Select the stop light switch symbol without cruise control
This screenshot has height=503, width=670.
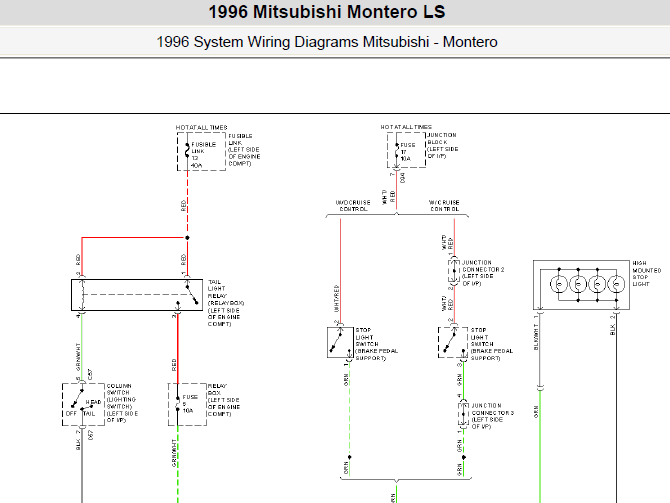click(x=341, y=343)
